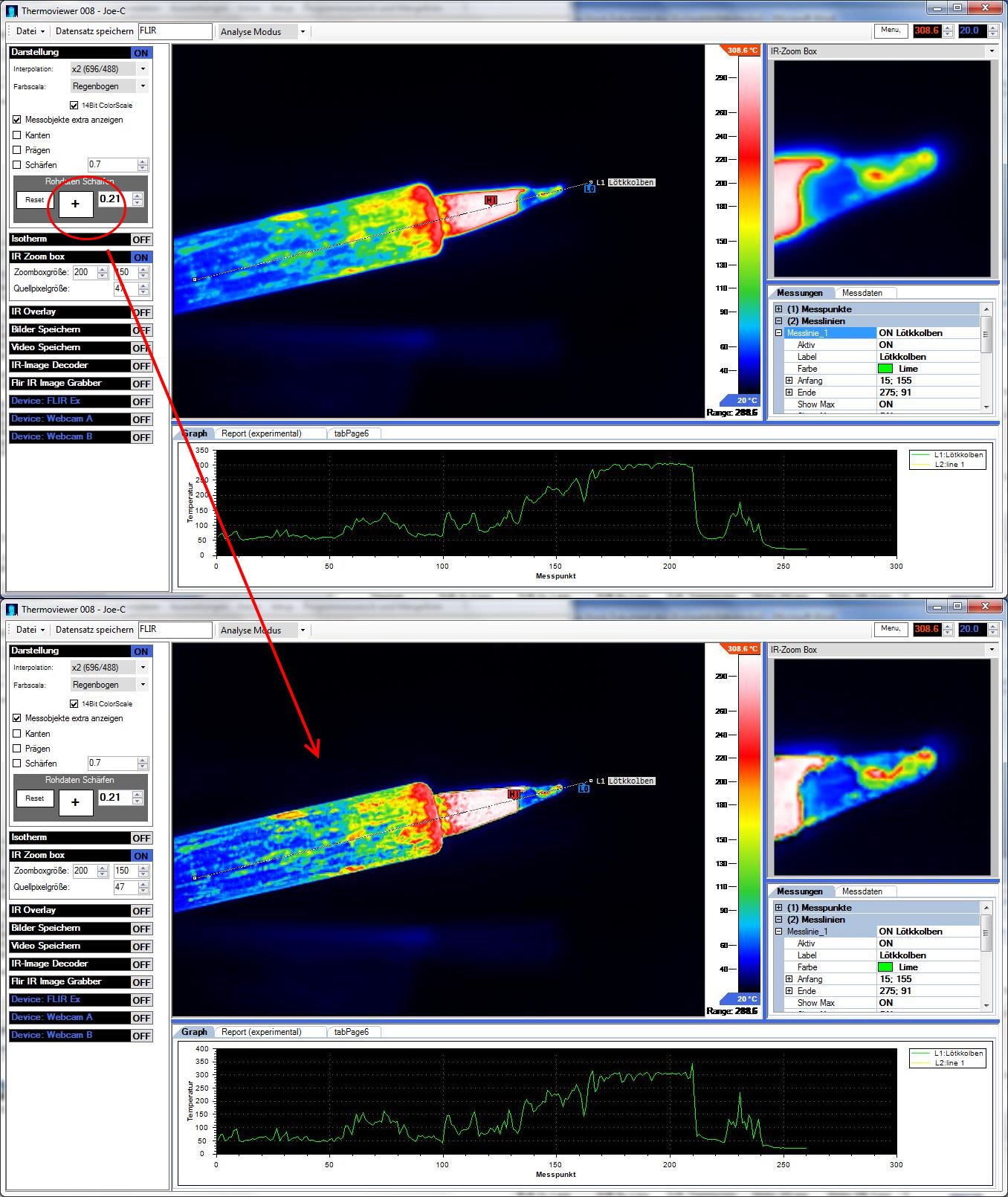
Task: Click the Thermoviewer app icon in the upper title bar
Action: [12, 11]
